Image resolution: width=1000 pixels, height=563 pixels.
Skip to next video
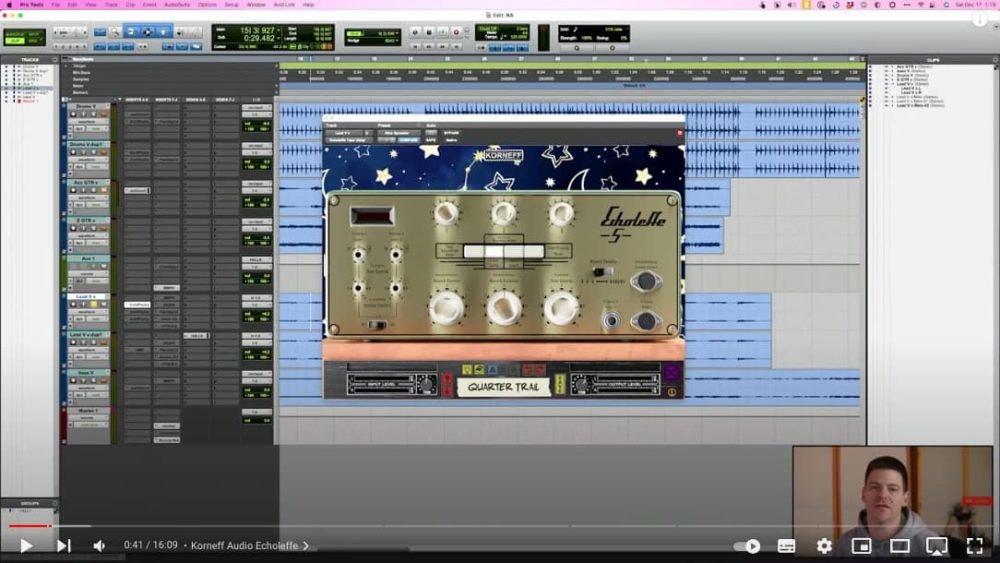tap(63, 546)
